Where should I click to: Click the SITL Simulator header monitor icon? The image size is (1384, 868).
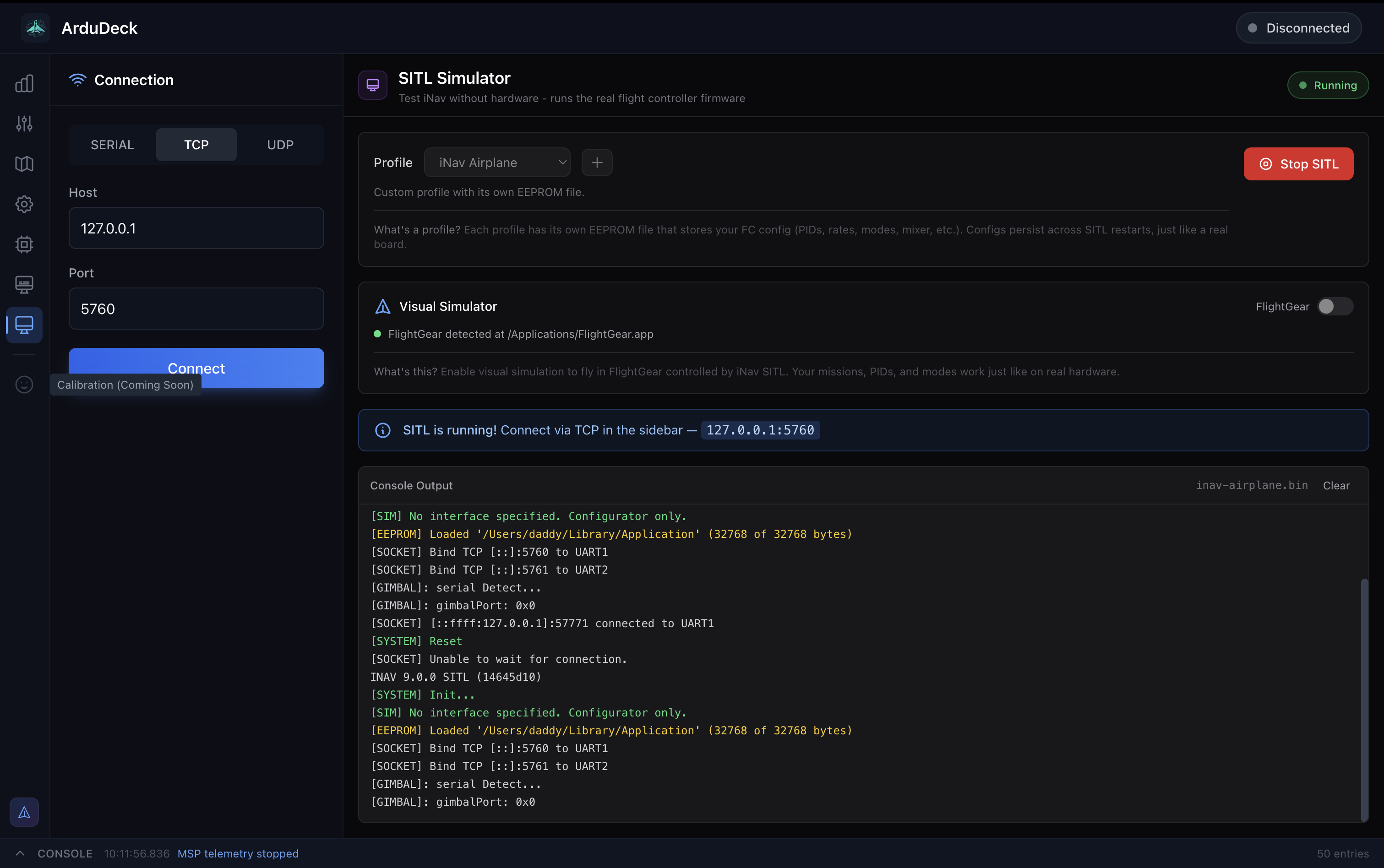(x=373, y=85)
